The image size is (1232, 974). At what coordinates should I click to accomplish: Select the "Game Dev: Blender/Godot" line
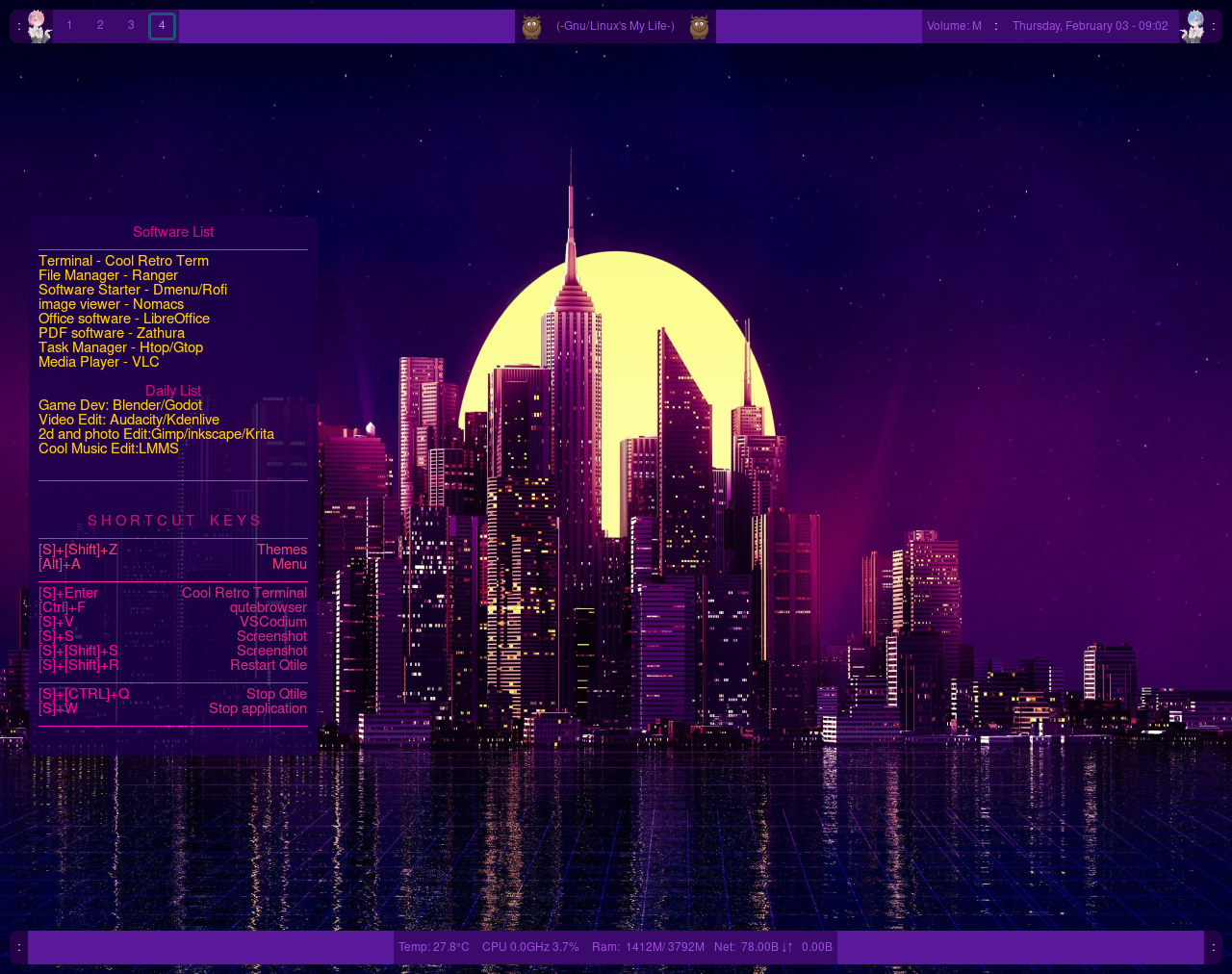coord(120,405)
